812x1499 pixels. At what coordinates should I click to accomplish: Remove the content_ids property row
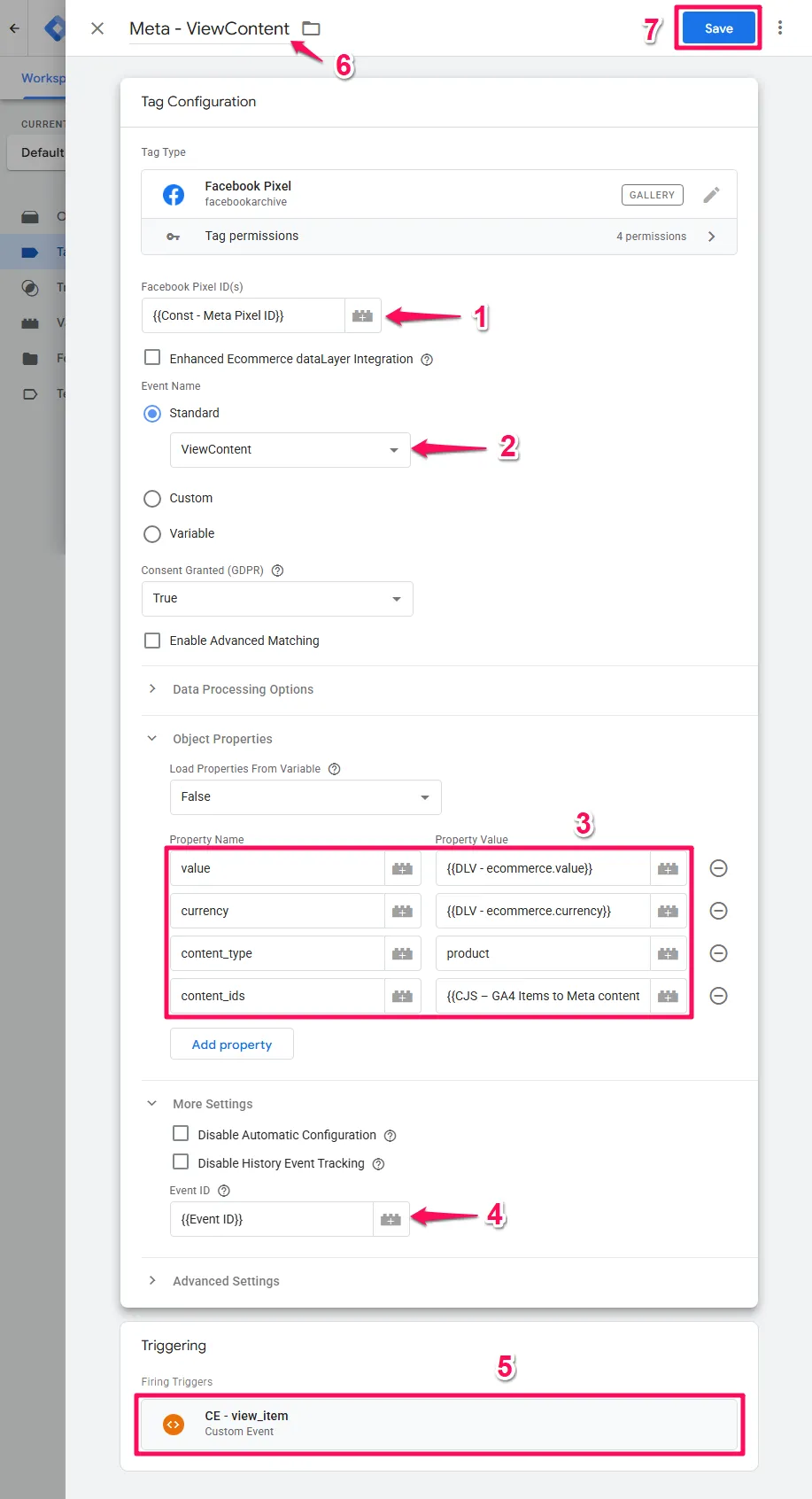718,996
